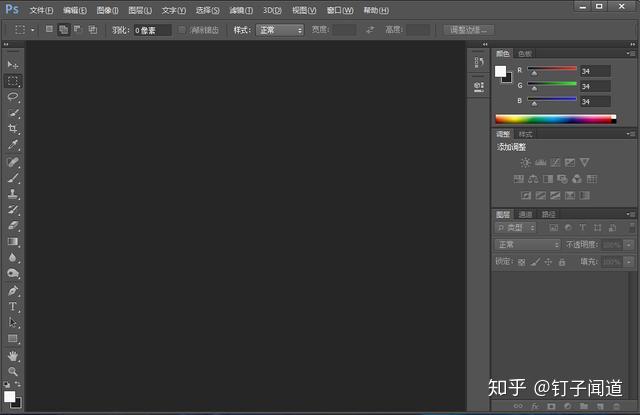Open the layer filter type dropdown

coord(516,228)
